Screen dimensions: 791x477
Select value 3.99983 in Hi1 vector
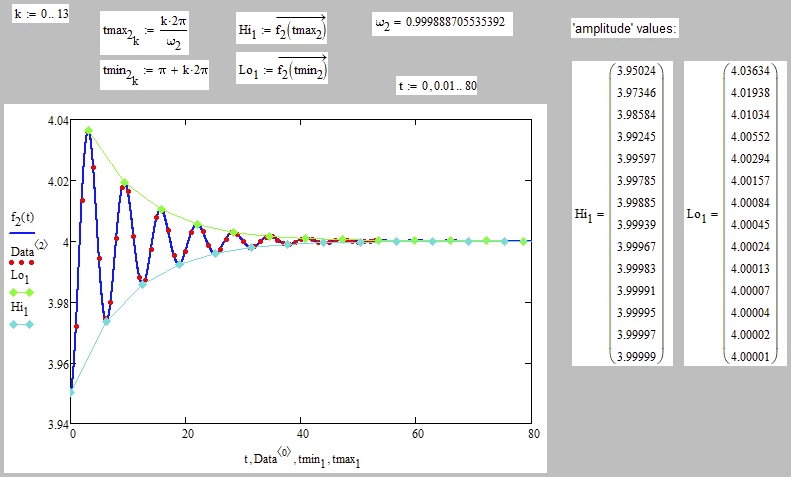coord(637,269)
